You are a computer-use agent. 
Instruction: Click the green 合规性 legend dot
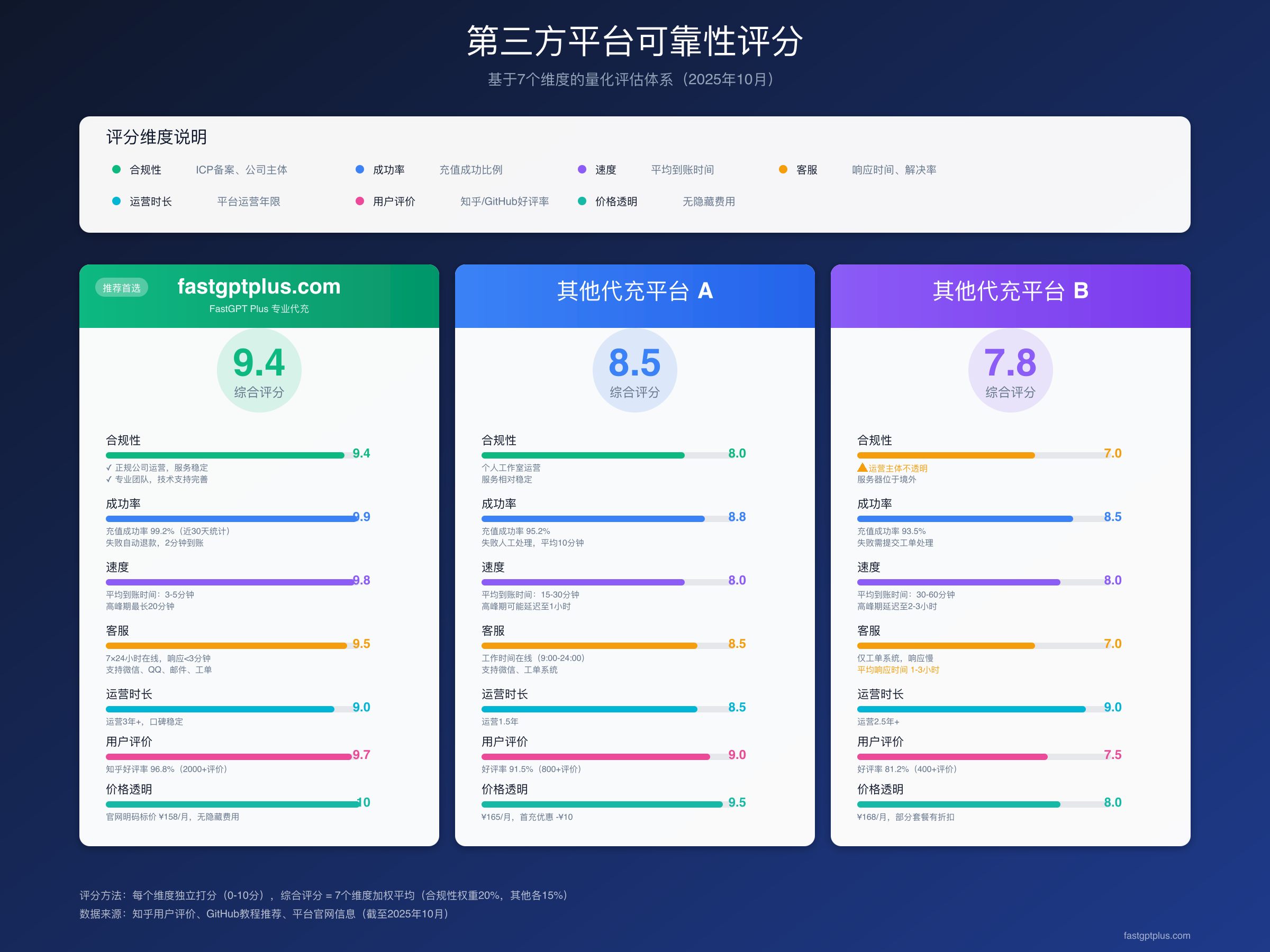pos(115,169)
